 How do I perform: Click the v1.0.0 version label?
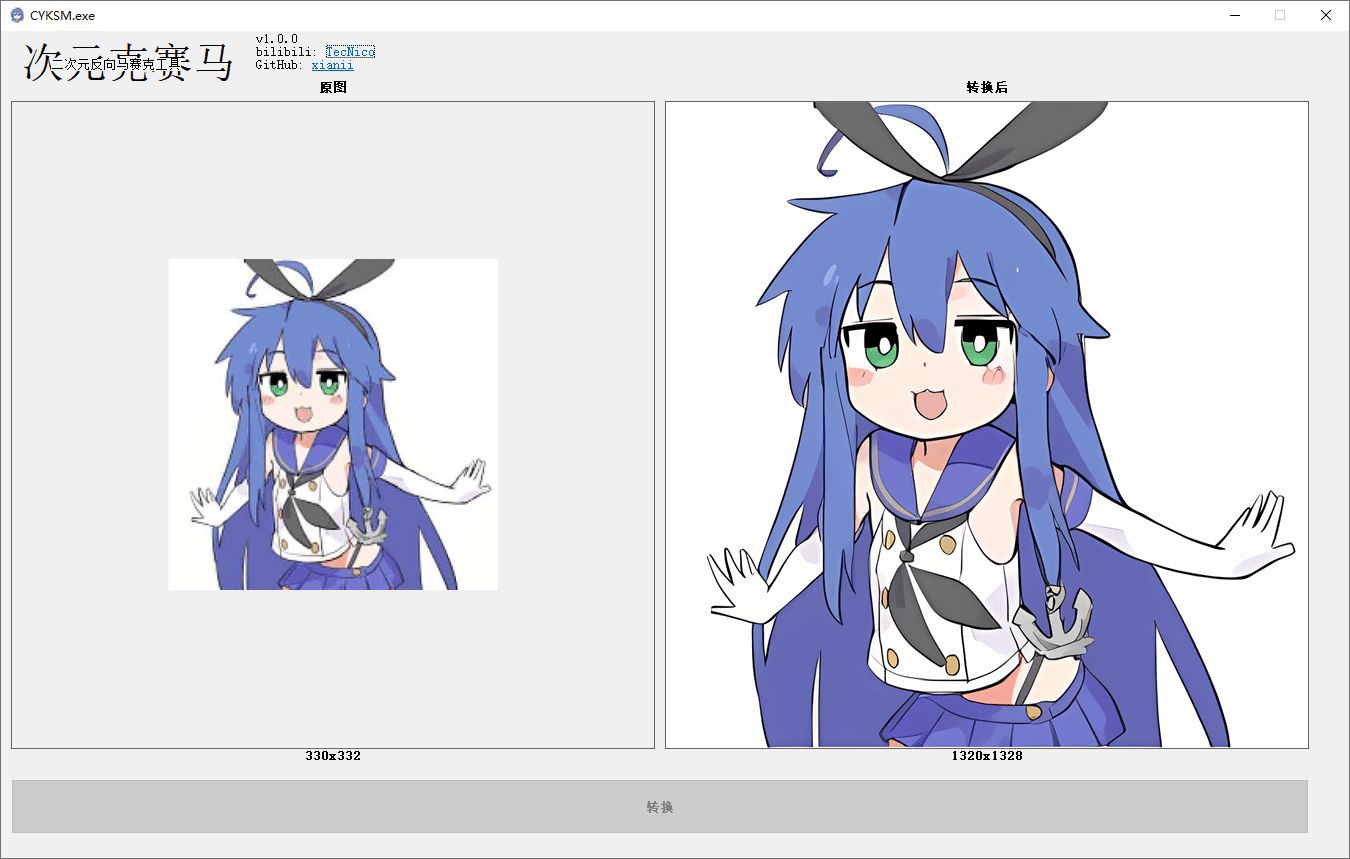277,39
